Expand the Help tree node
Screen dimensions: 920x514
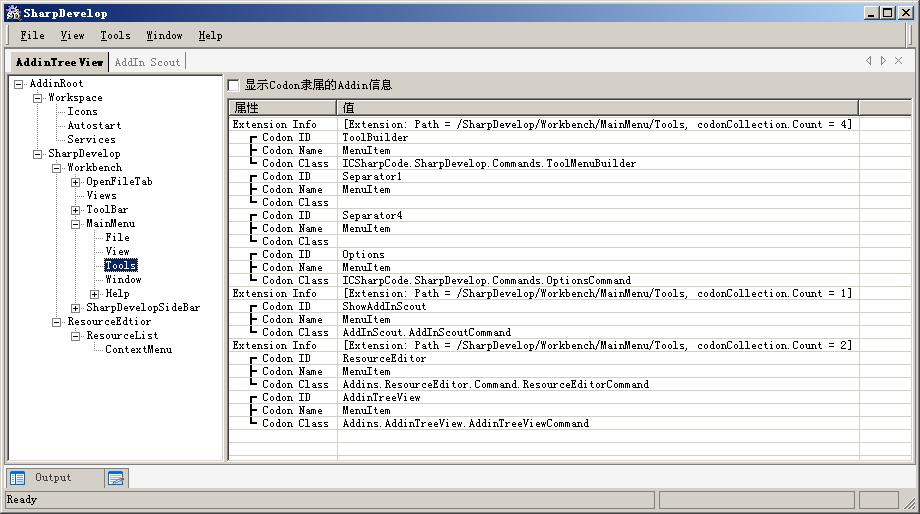94,294
